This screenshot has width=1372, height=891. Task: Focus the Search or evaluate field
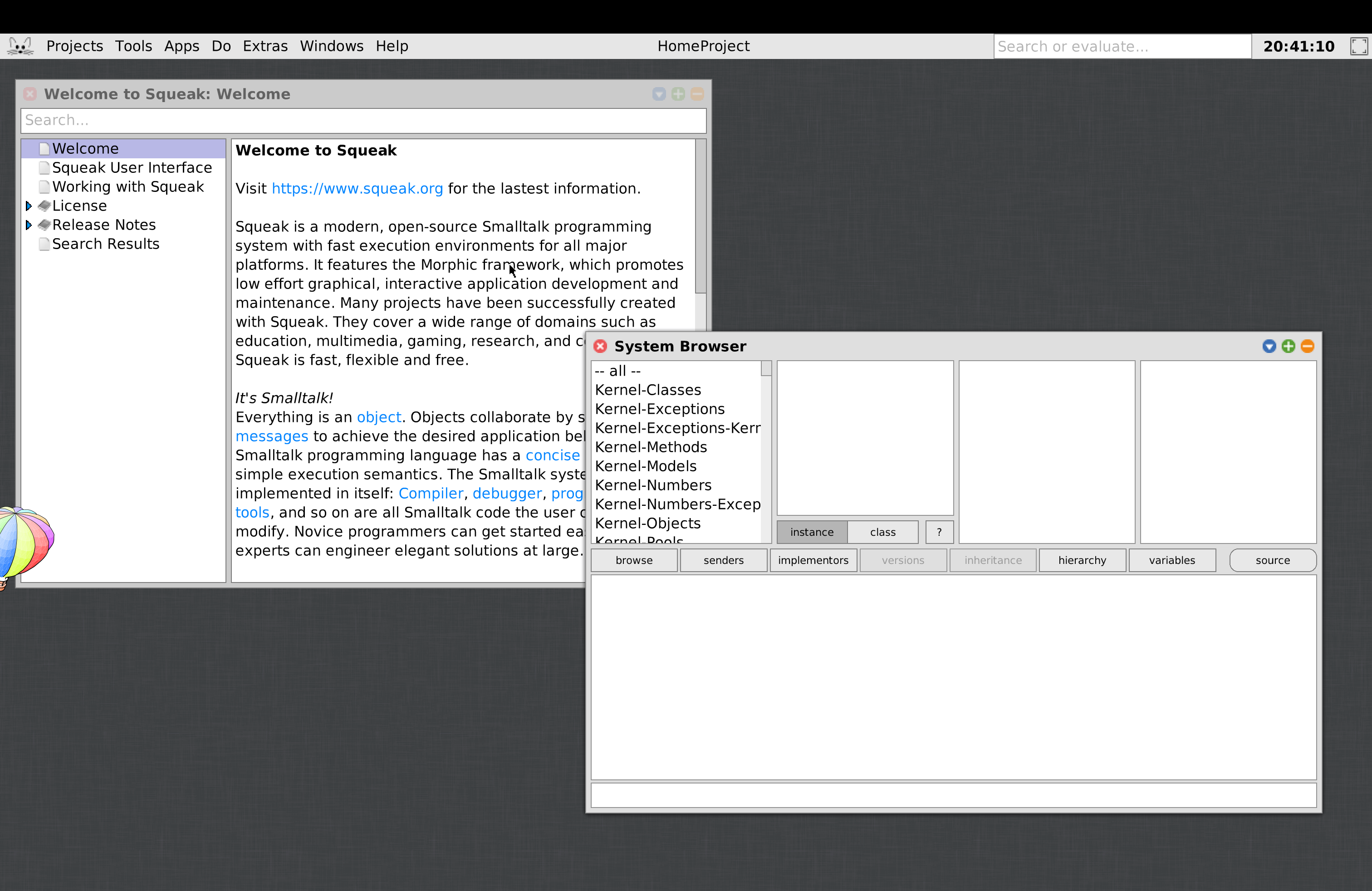tap(1122, 46)
